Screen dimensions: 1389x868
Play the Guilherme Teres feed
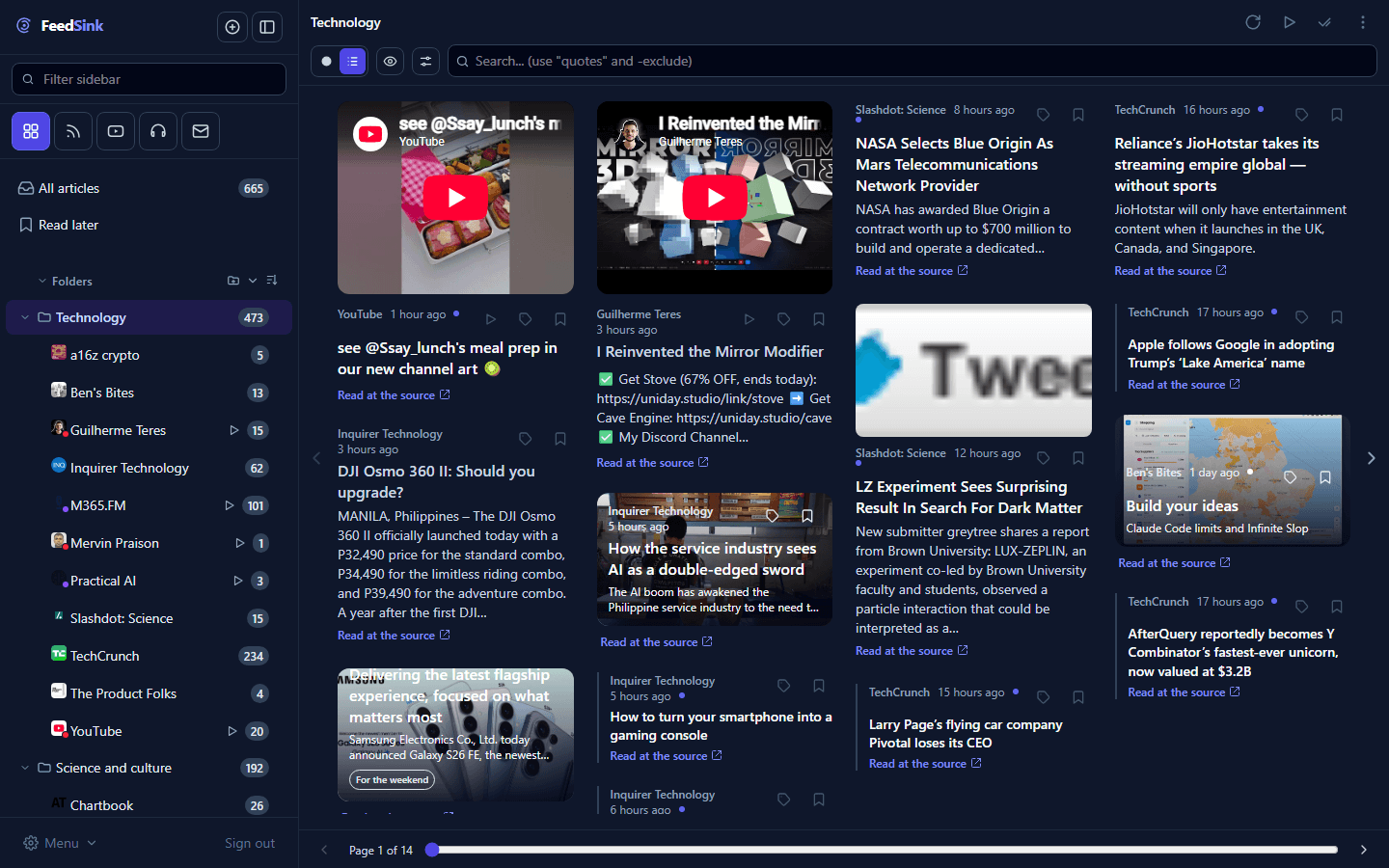pos(233,430)
